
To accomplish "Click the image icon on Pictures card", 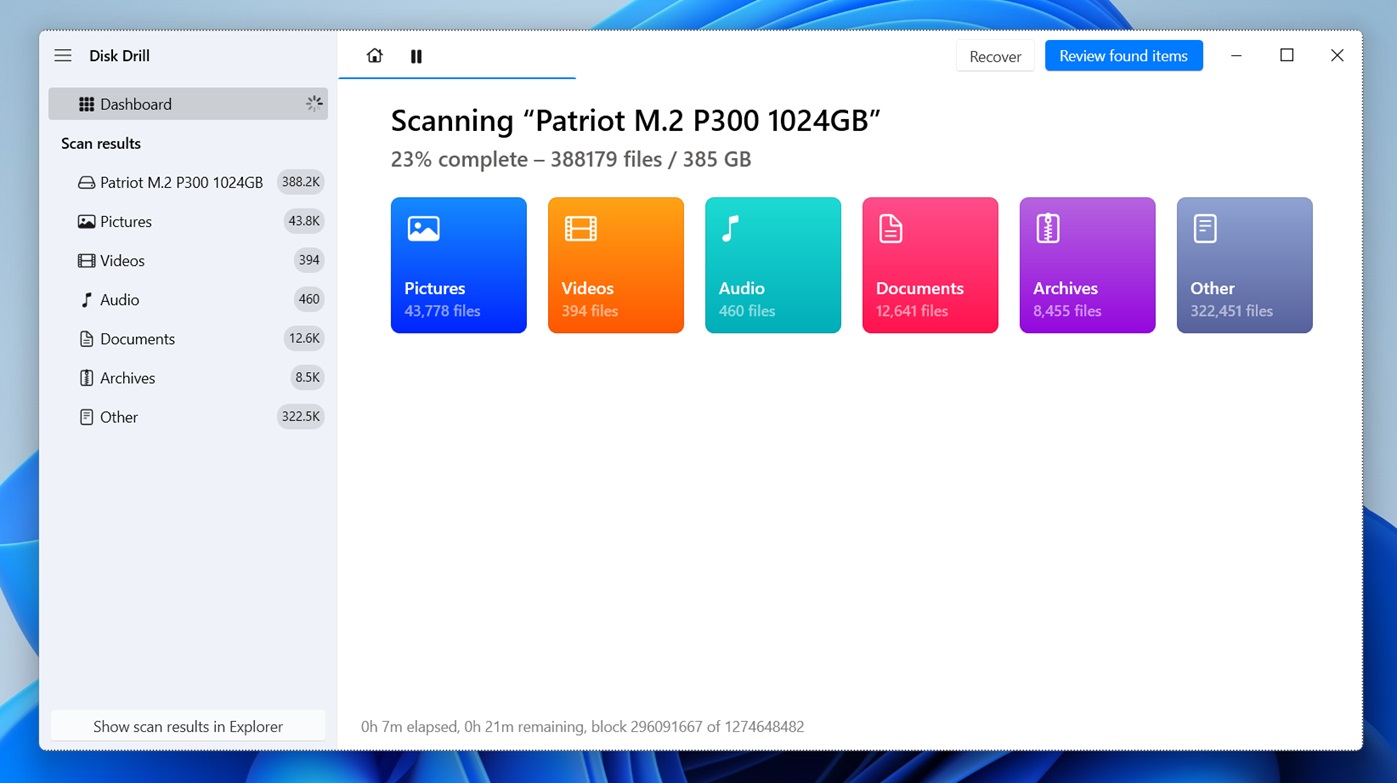I will tap(423, 229).
